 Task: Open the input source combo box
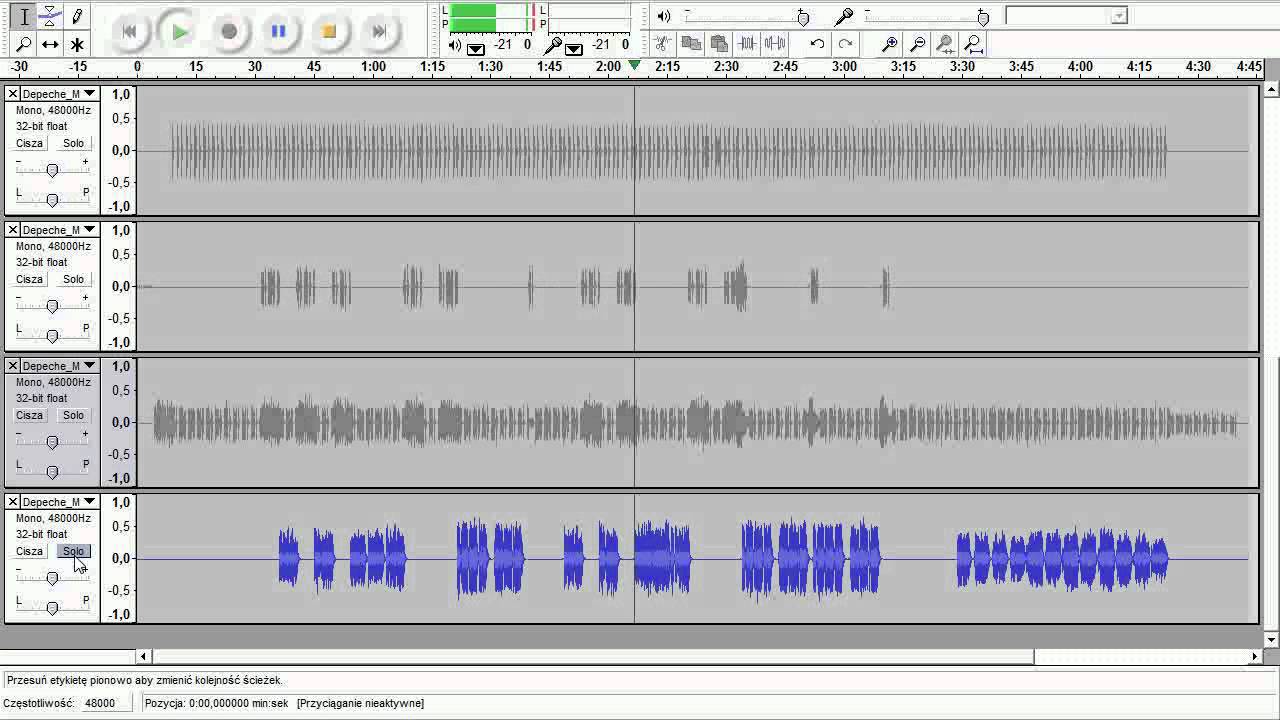(1066, 15)
